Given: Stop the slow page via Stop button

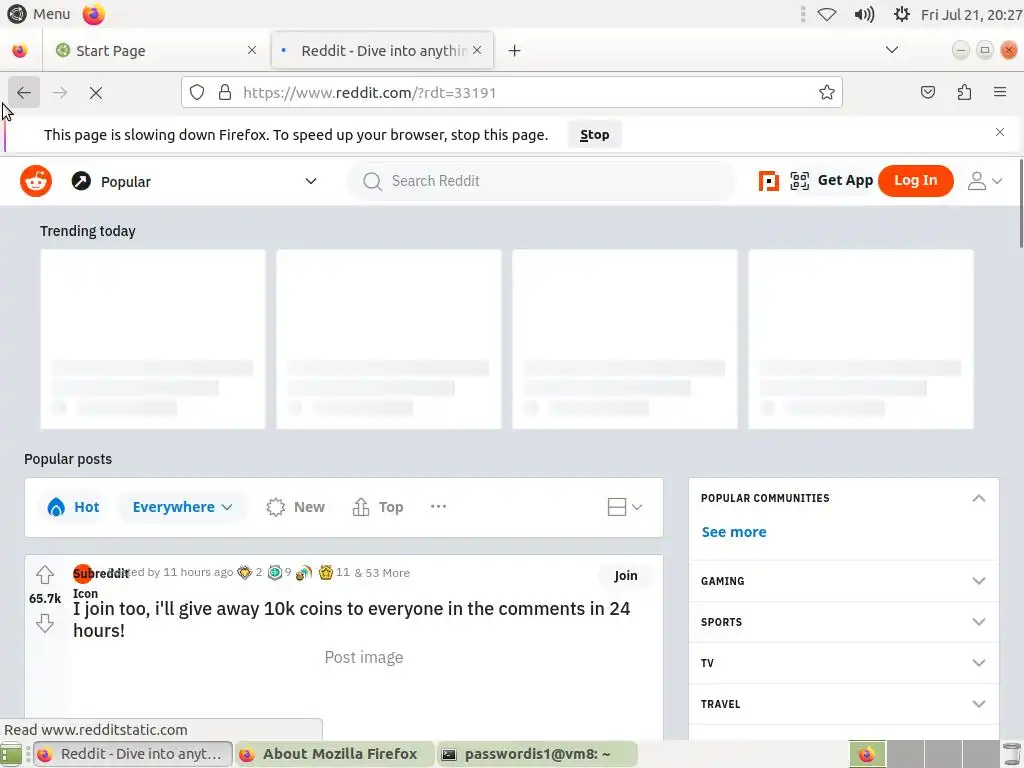Looking at the screenshot, I should [x=594, y=135].
